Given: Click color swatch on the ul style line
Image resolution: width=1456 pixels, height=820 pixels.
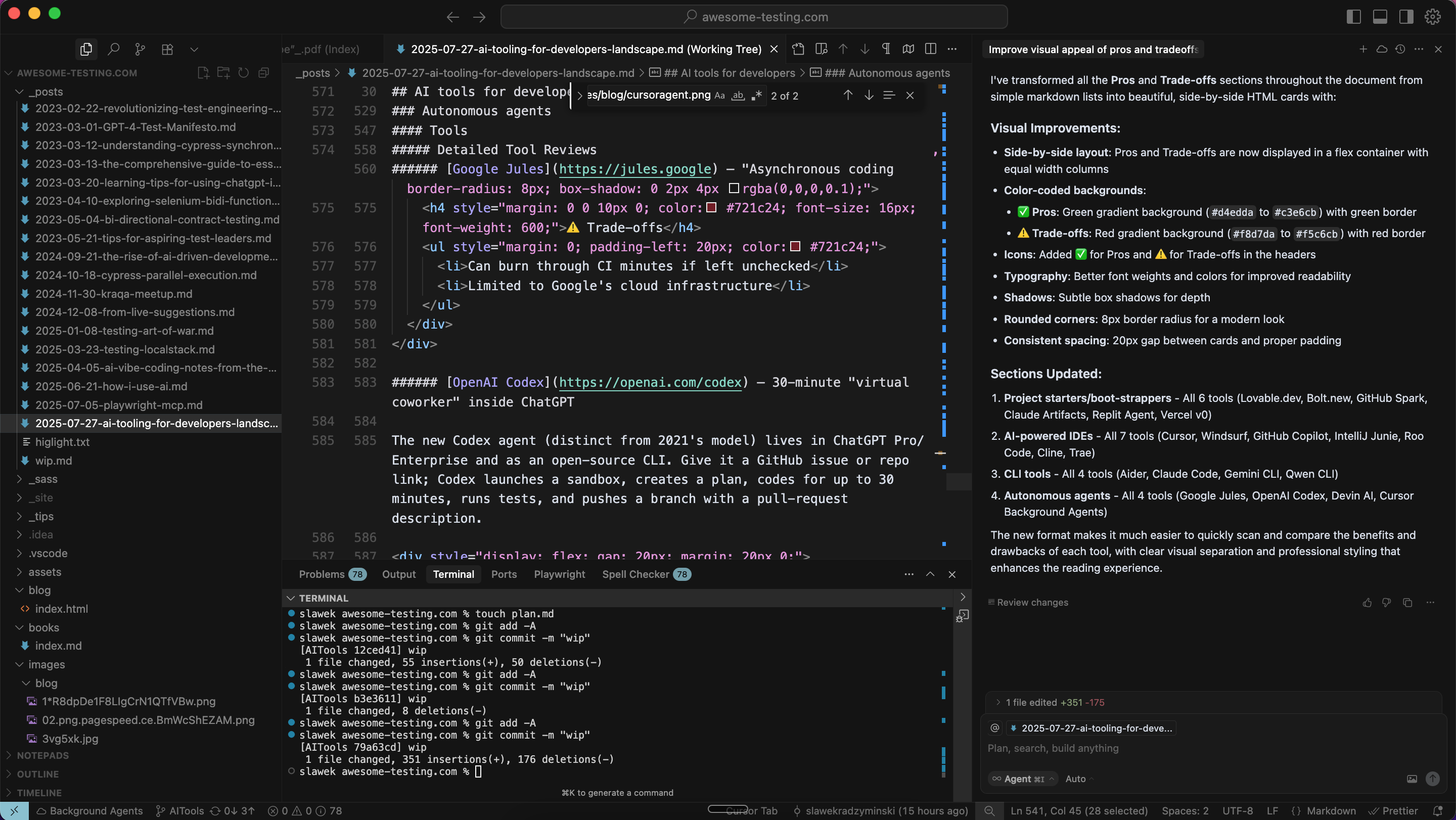Looking at the screenshot, I should pos(795,246).
